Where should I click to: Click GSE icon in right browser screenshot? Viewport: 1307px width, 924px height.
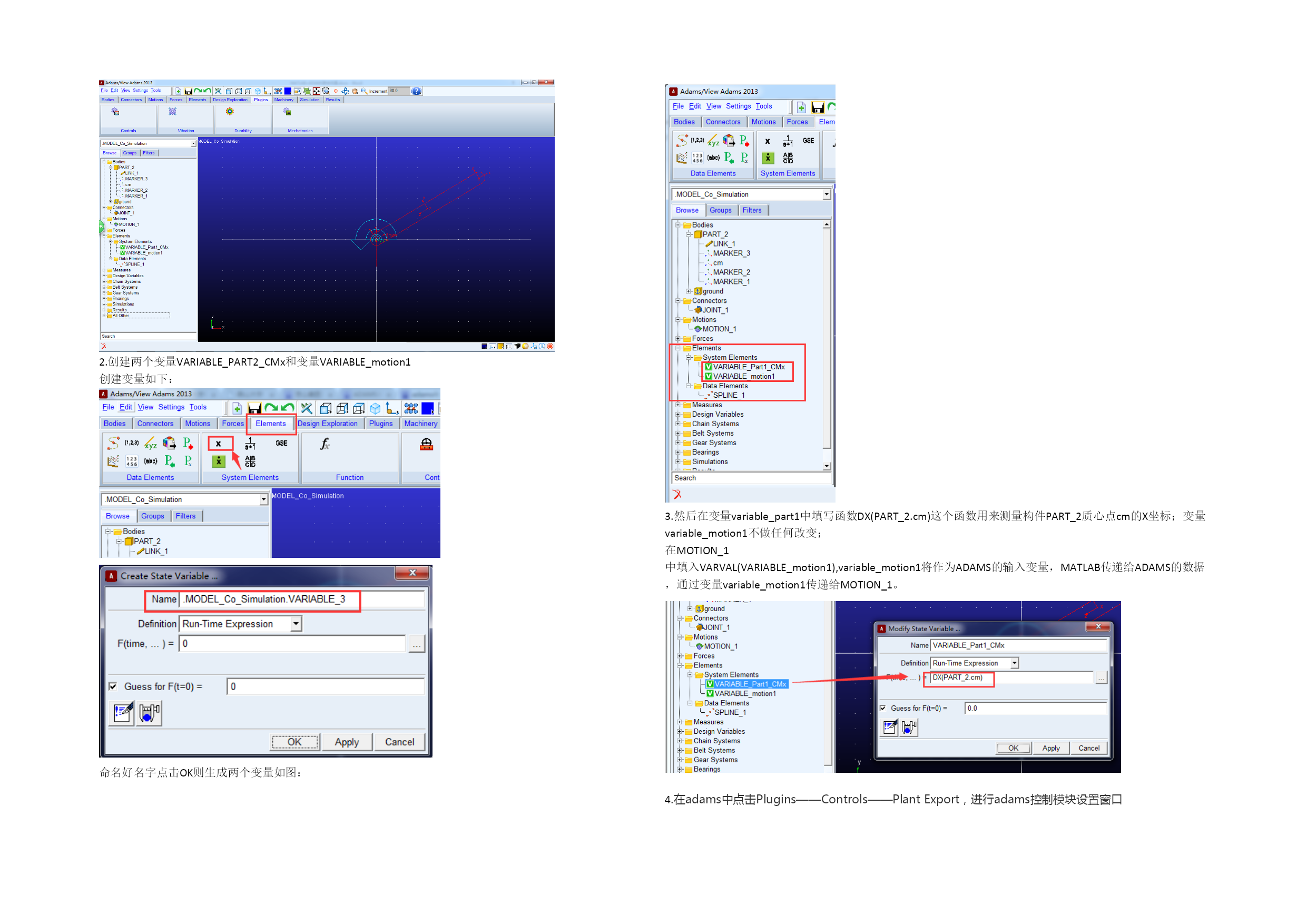click(808, 141)
